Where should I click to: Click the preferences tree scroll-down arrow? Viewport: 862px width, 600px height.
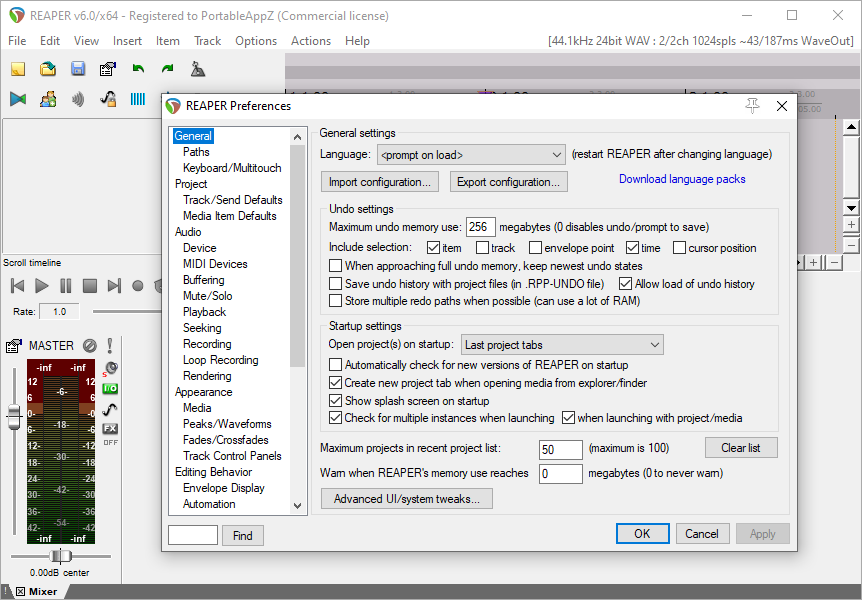(x=297, y=506)
